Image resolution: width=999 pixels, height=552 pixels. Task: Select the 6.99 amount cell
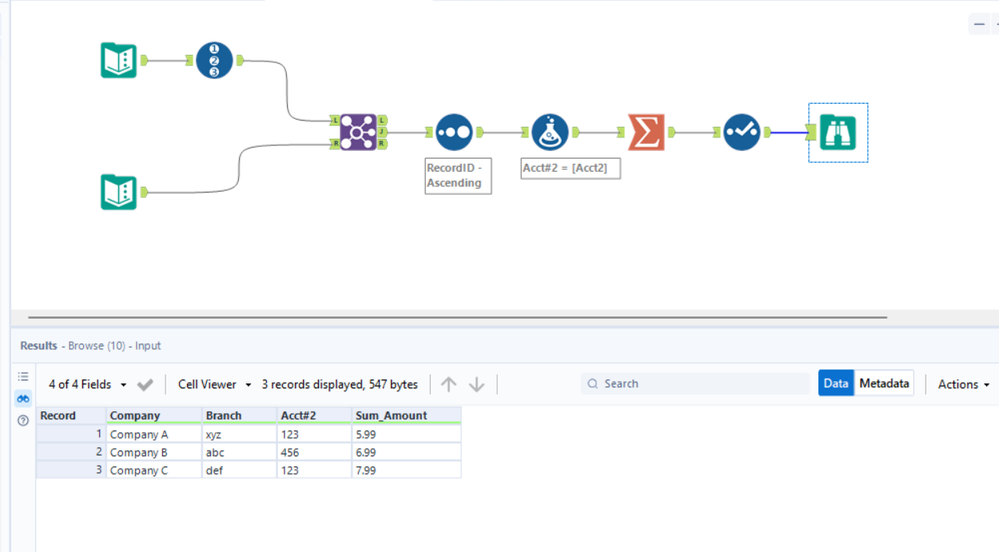coord(406,452)
